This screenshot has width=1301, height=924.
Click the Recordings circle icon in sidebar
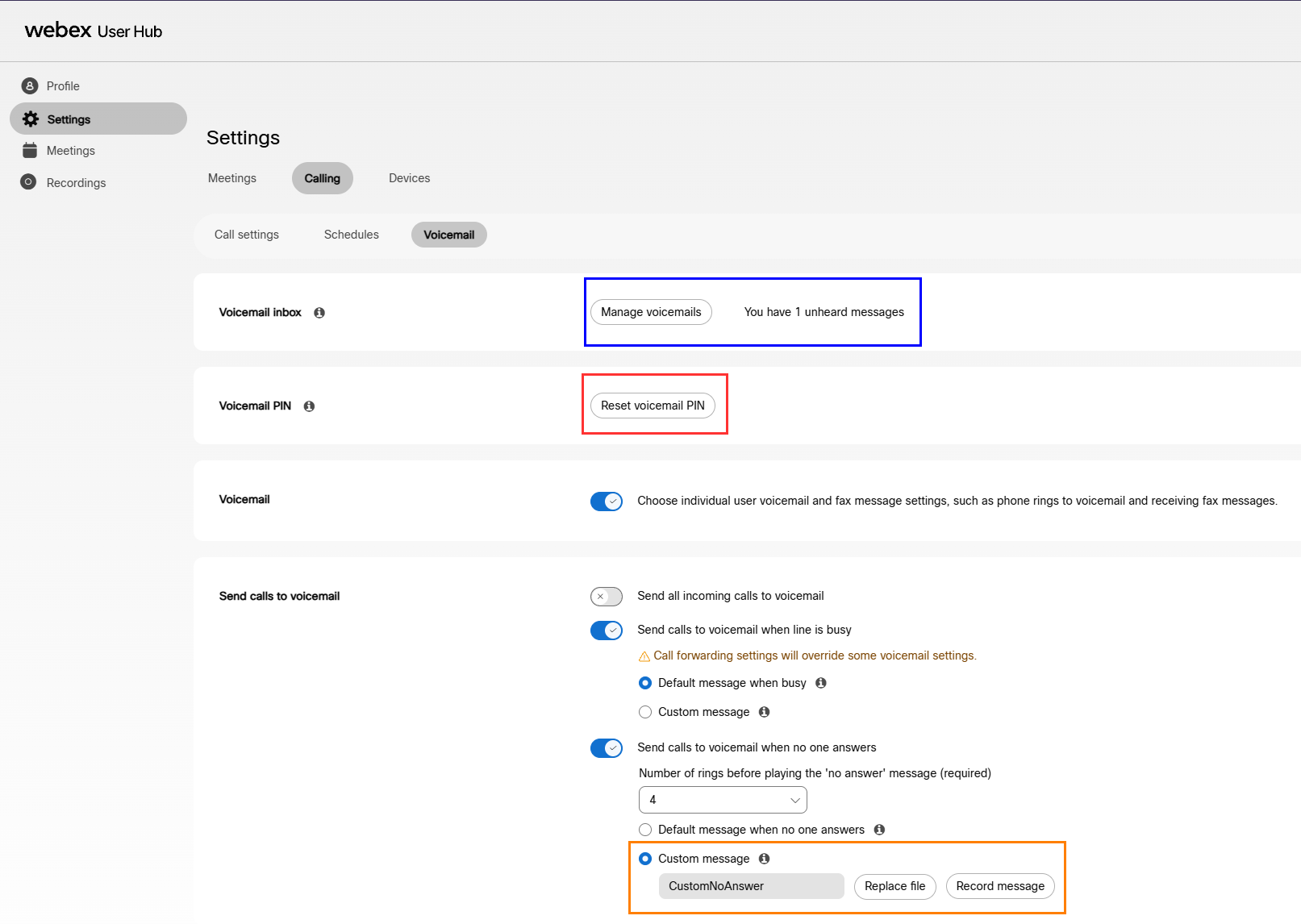28,182
